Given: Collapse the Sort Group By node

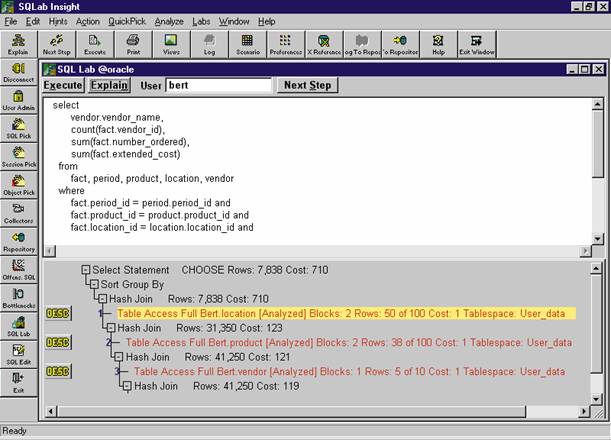Looking at the screenshot, I should [94, 284].
